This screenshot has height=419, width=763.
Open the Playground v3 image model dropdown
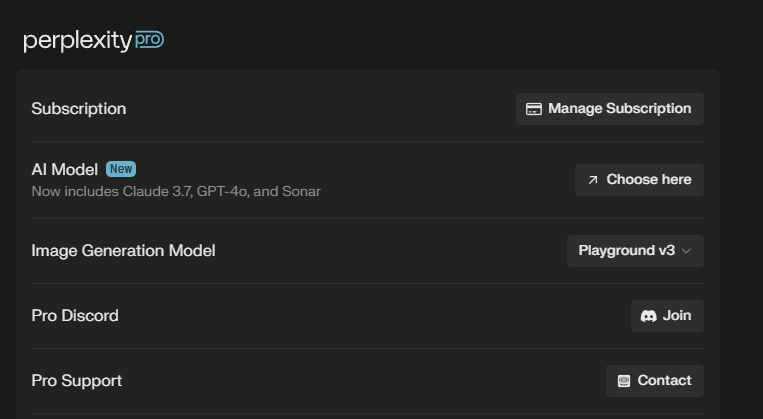(635, 251)
